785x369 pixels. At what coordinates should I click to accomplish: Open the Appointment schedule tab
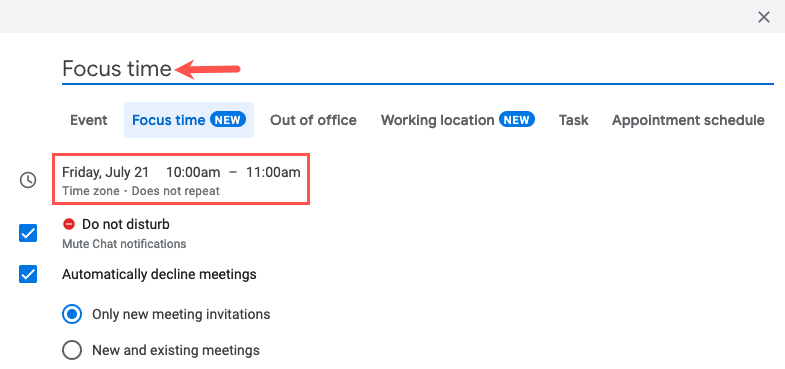[x=688, y=120]
